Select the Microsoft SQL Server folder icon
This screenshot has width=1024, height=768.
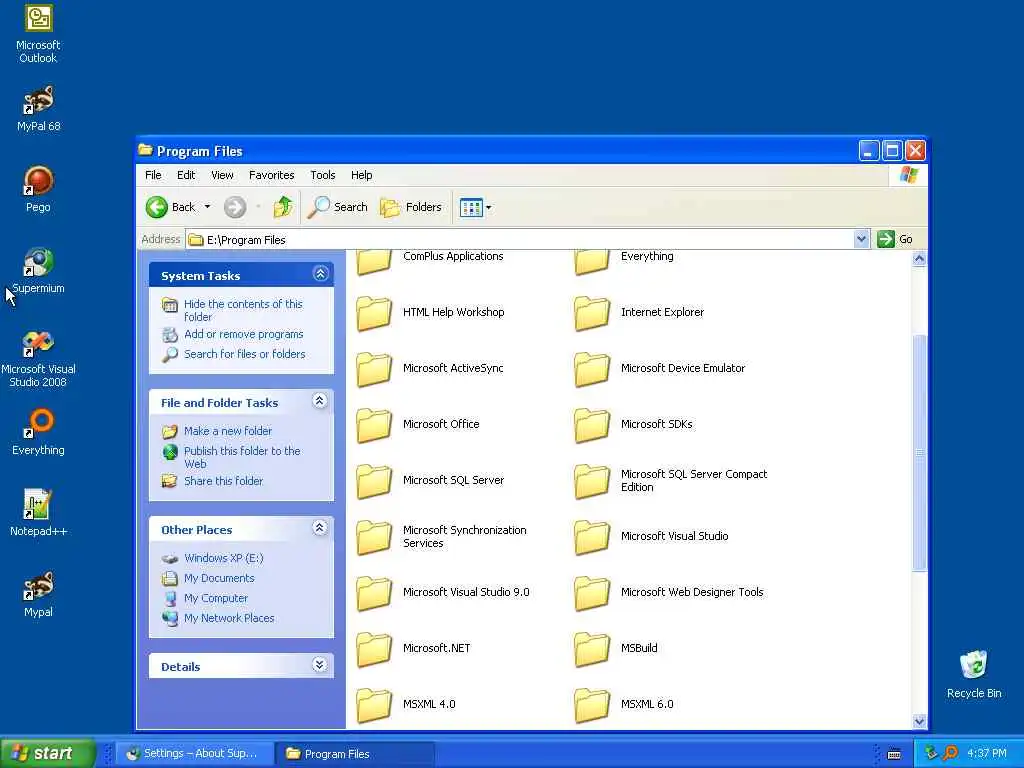point(374,480)
